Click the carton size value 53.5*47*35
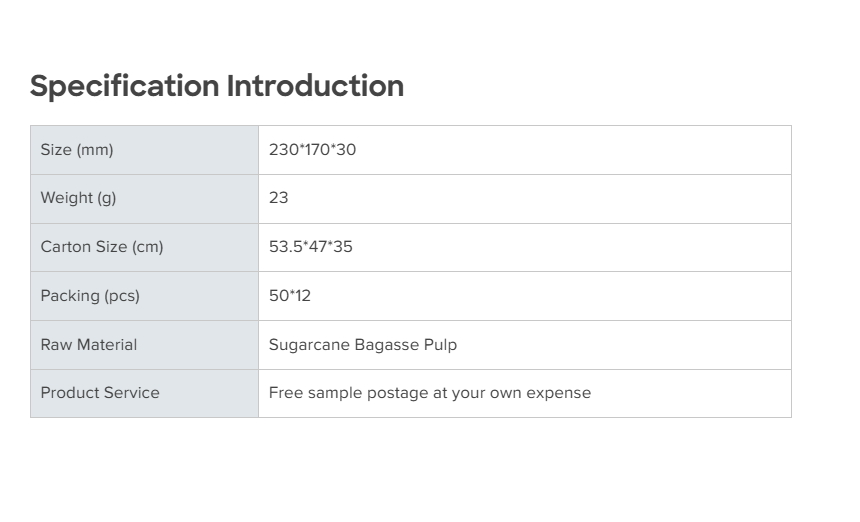 click(x=310, y=247)
